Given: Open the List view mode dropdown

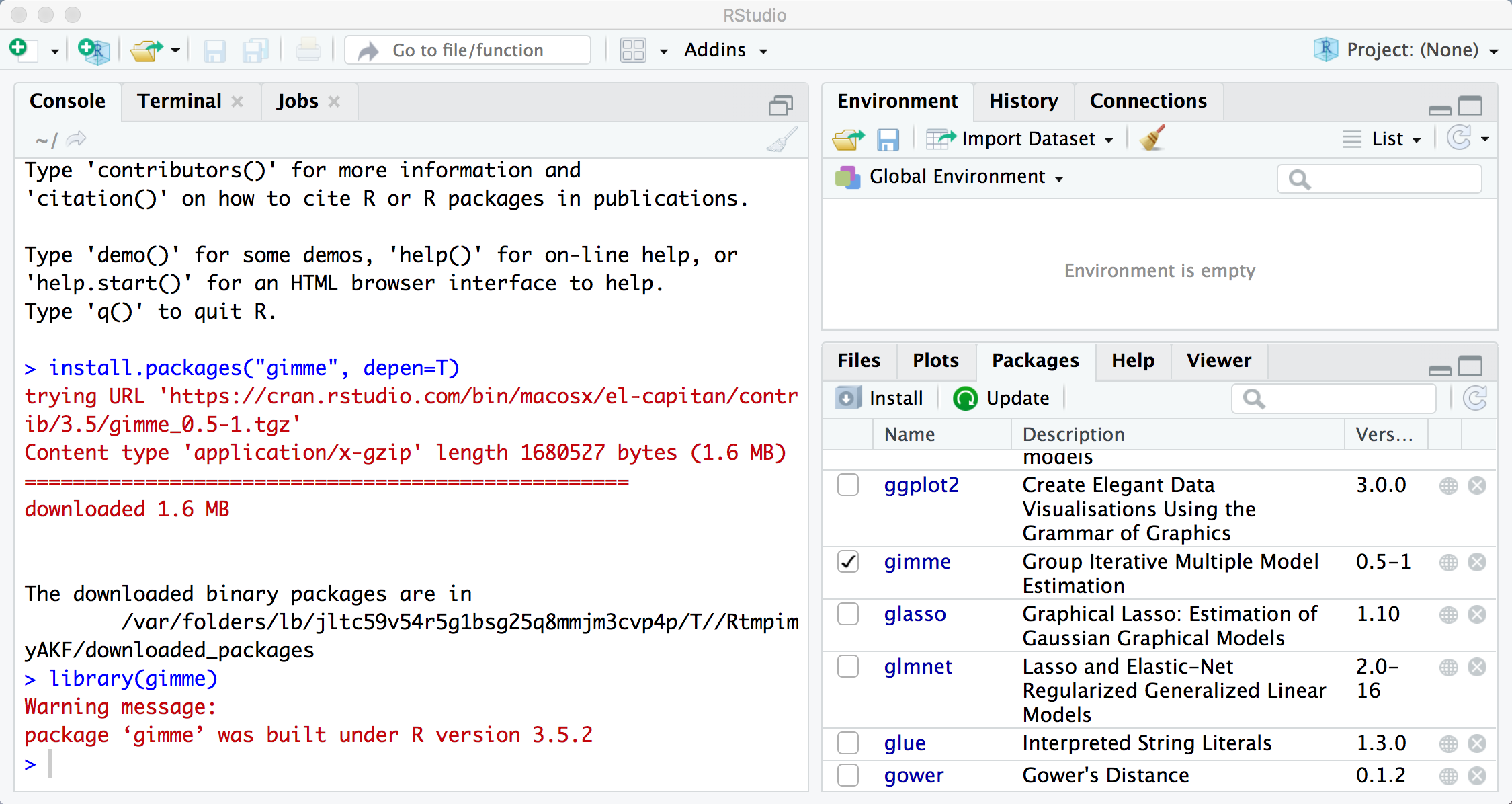Looking at the screenshot, I should pos(1382,139).
